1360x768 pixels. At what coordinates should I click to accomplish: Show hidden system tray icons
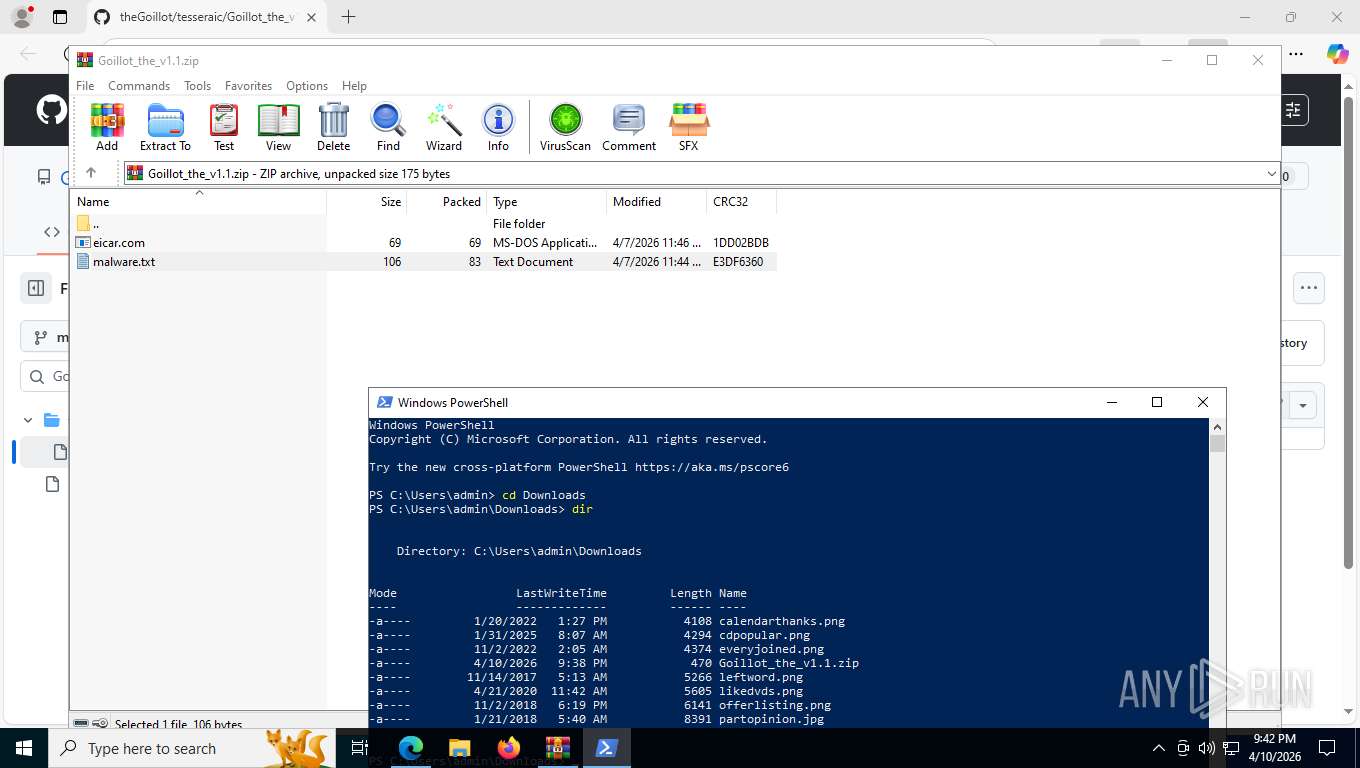(1159, 748)
